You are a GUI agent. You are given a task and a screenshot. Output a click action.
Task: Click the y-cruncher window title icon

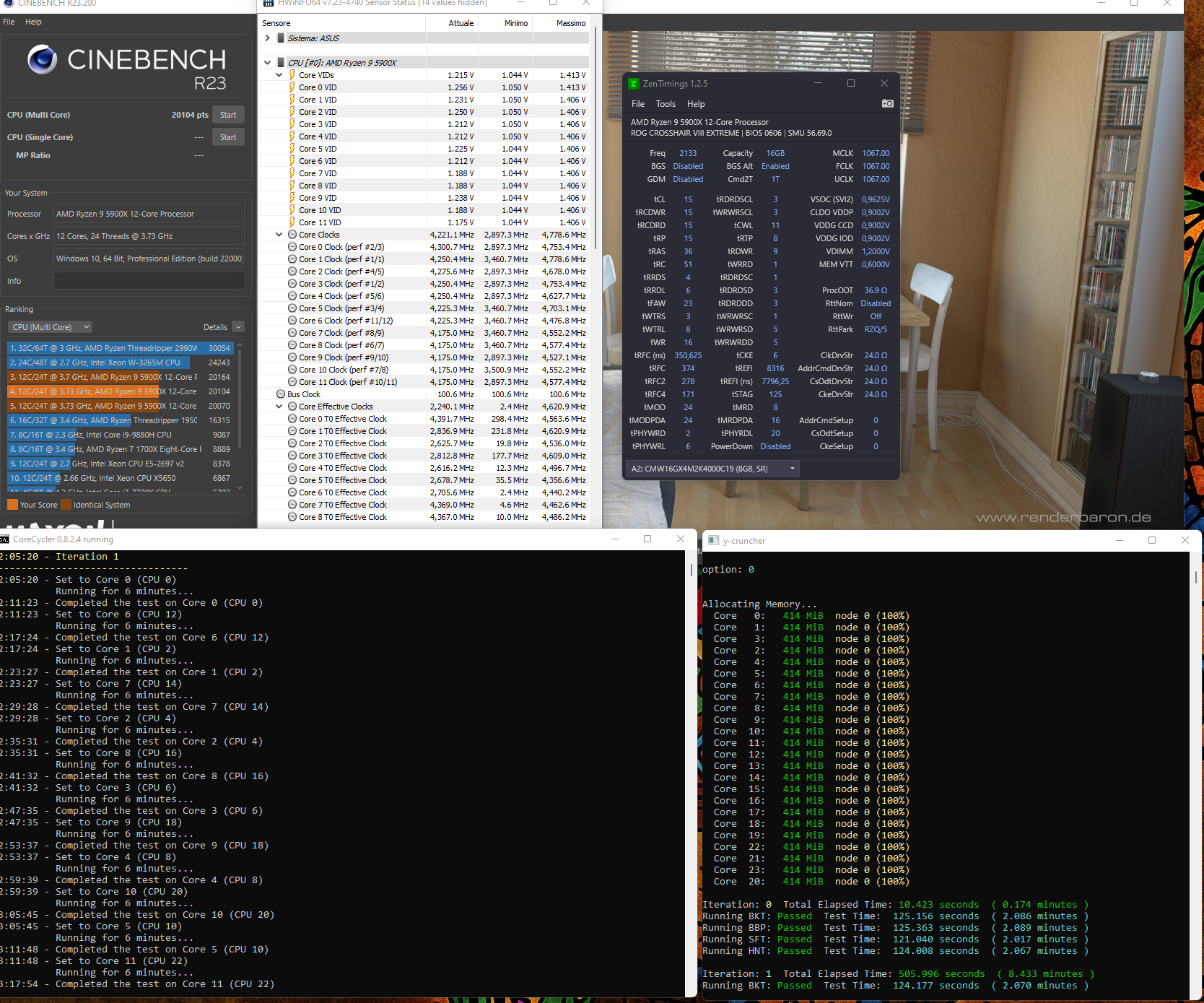point(713,540)
